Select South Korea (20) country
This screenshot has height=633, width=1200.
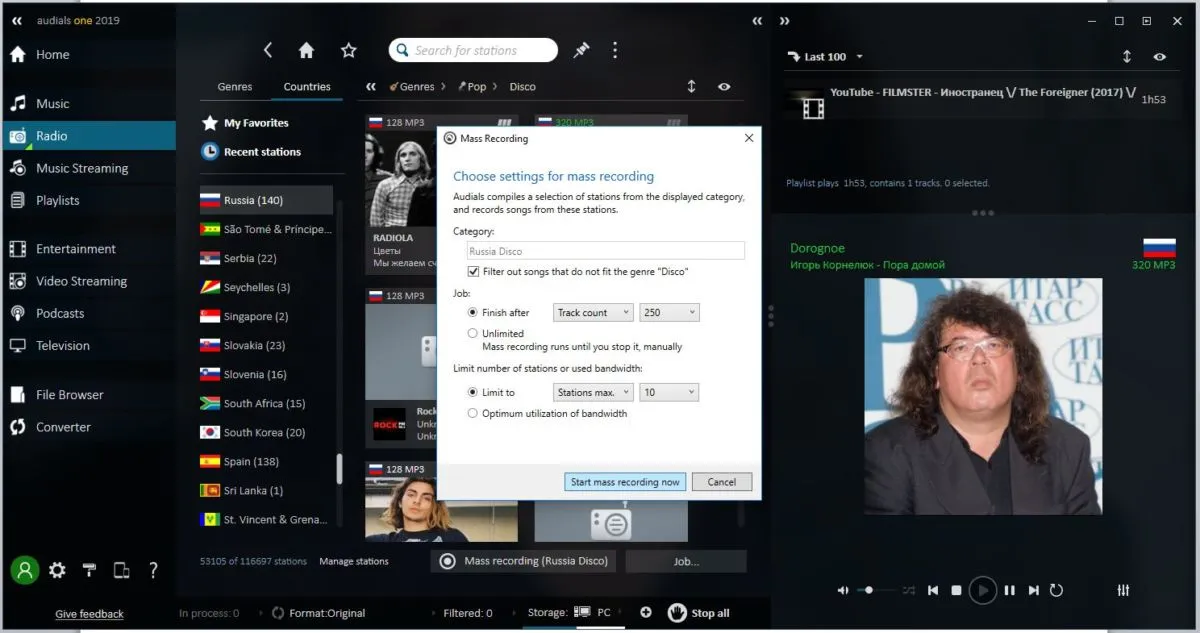pyautogui.click(x=266, y=433)
